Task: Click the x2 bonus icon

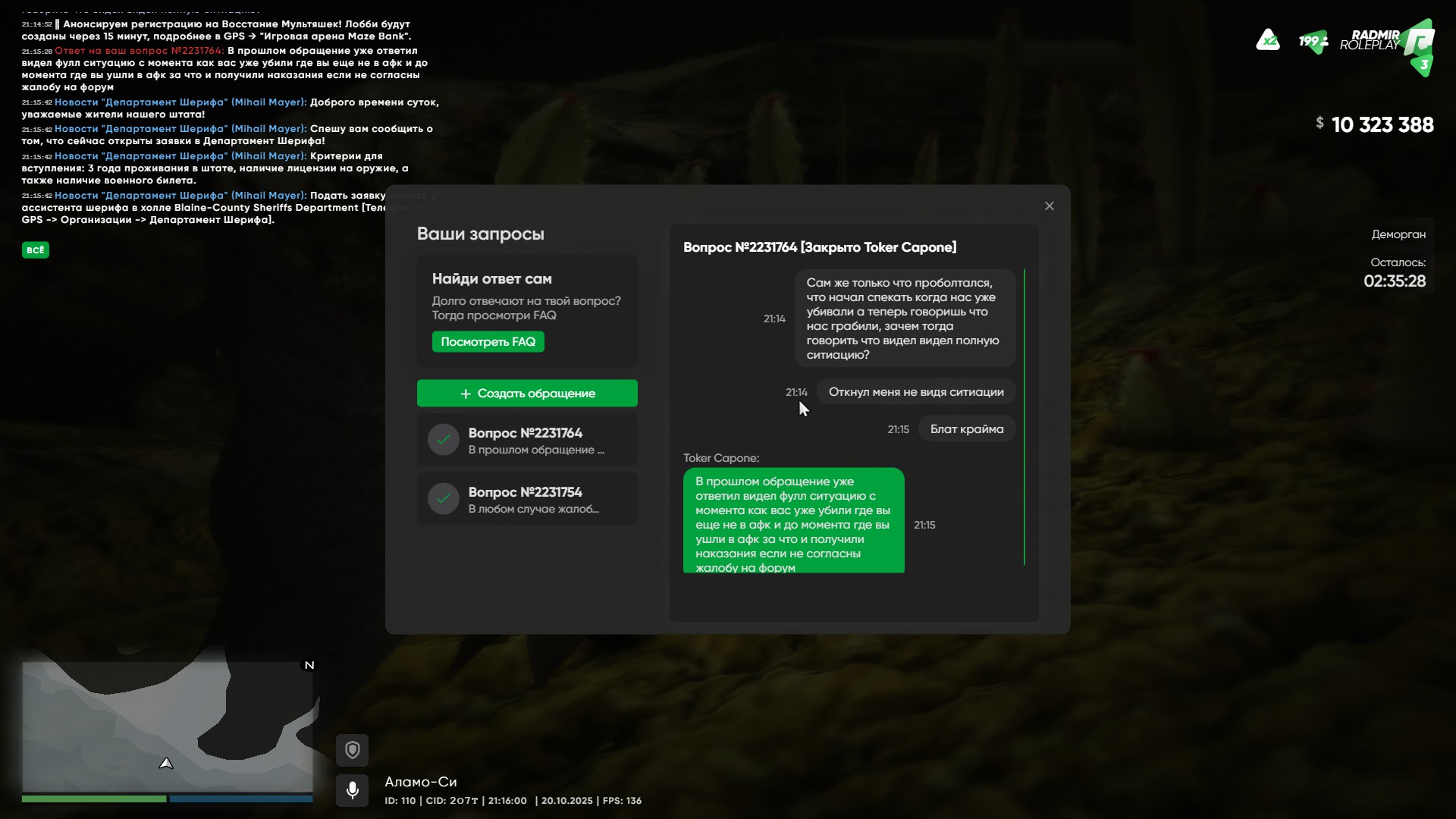Action: click(x=1268, y=39)
